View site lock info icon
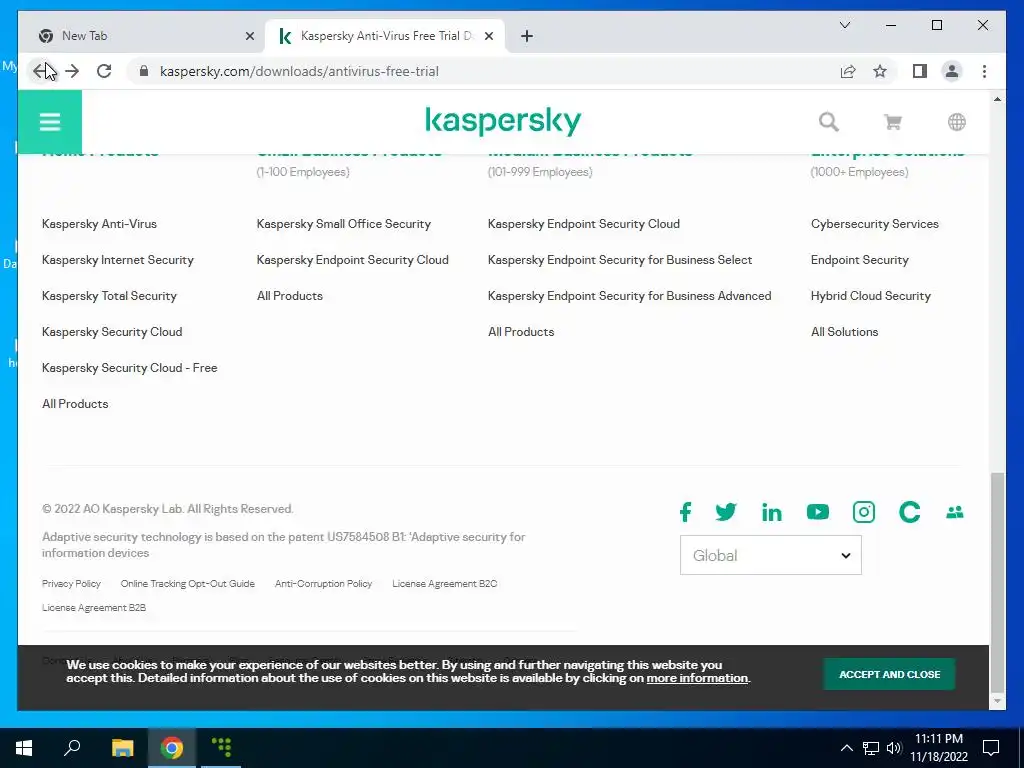 [x=144, y=71]
